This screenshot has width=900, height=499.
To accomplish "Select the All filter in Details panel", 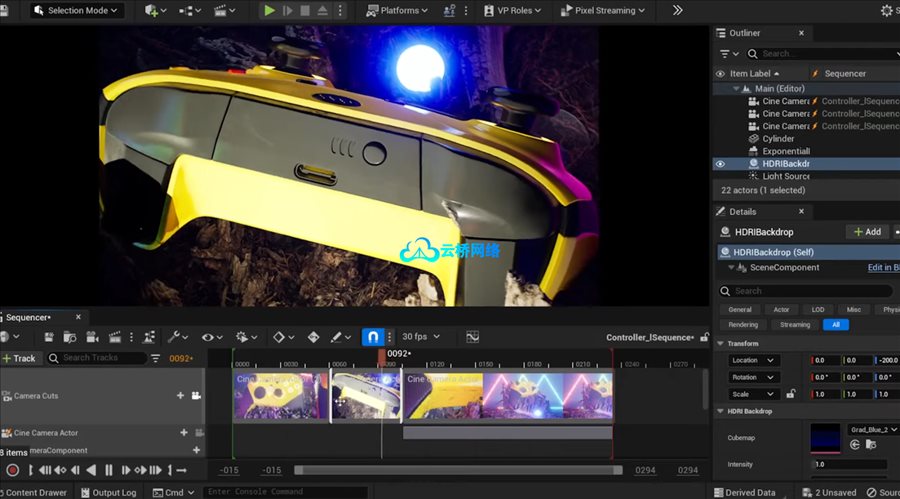I will (x=835, y=325).
